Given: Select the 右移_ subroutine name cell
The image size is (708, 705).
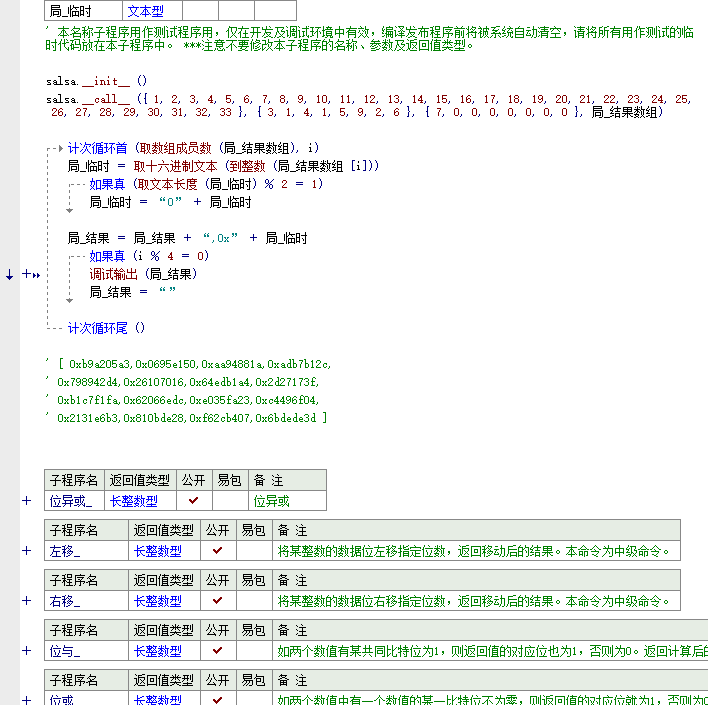Looking at the screenshot, I should point(86,601).
